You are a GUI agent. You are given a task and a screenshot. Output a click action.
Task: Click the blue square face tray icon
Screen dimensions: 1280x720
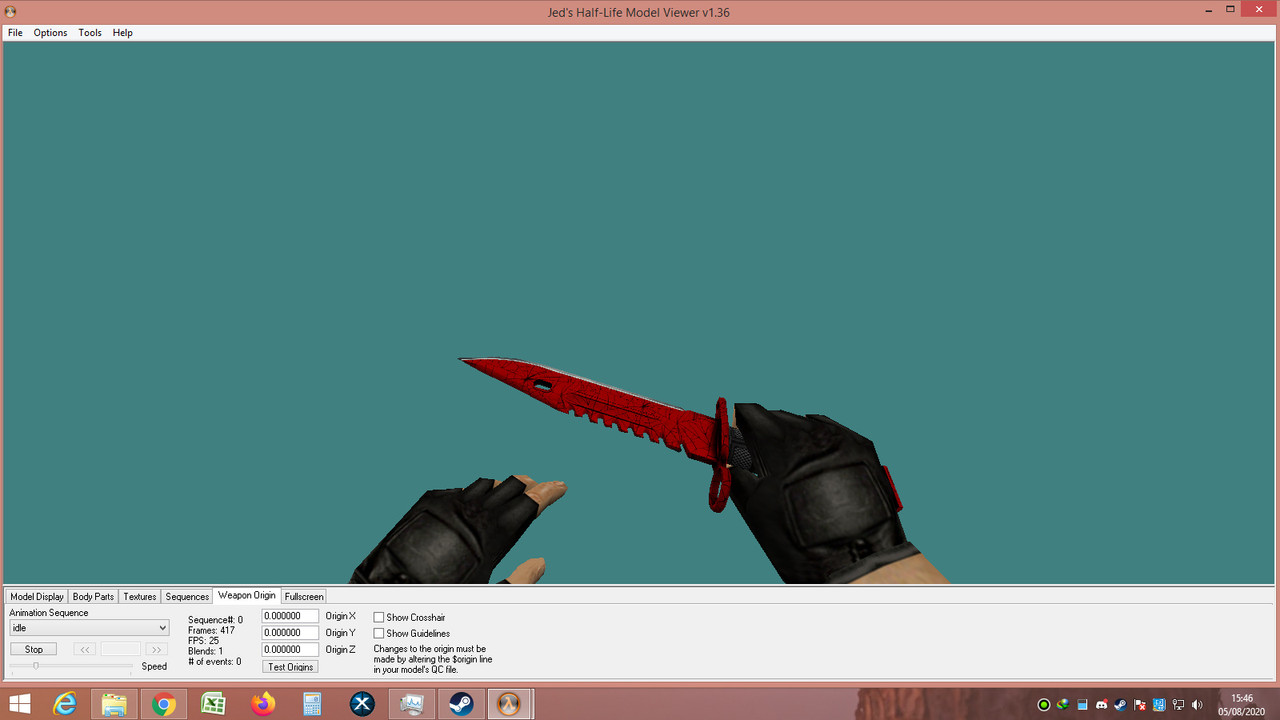(1159, 705)
